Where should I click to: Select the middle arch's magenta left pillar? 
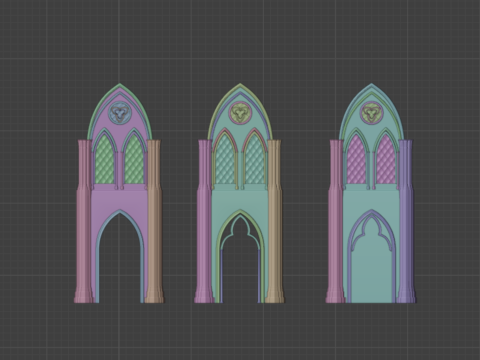click(x=204, y=221)
